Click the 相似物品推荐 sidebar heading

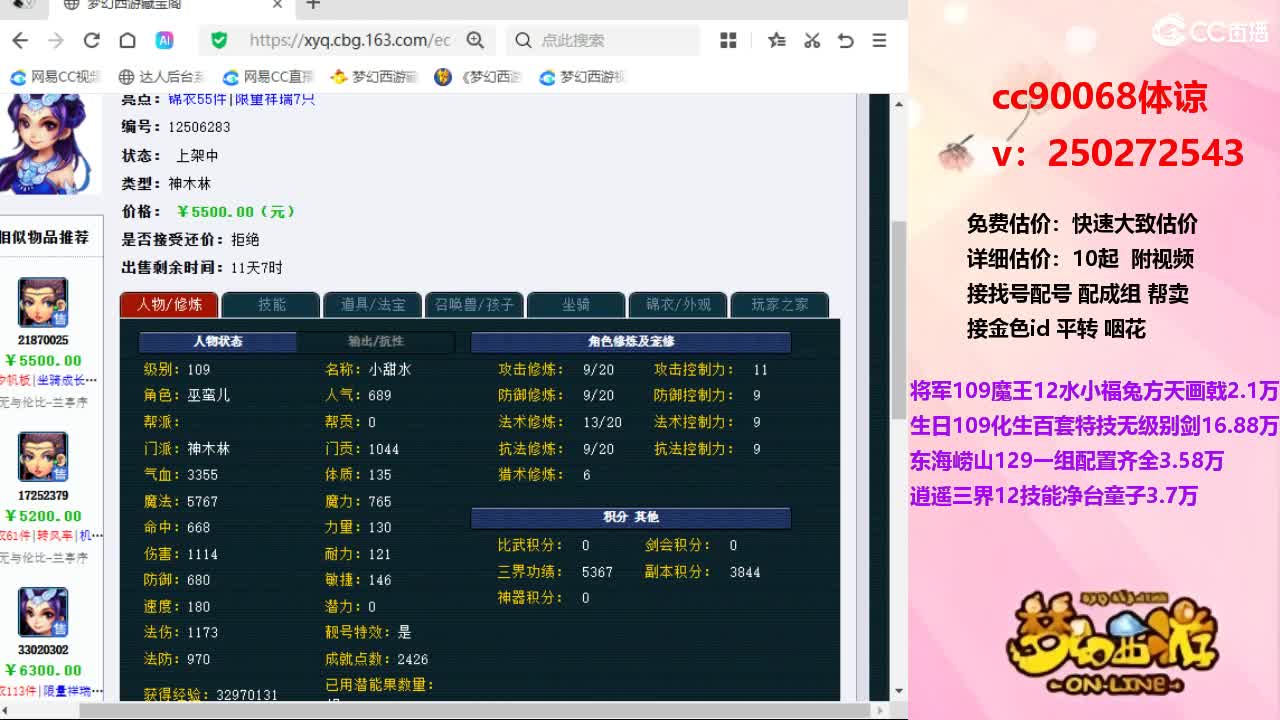[x=45, y=237]
